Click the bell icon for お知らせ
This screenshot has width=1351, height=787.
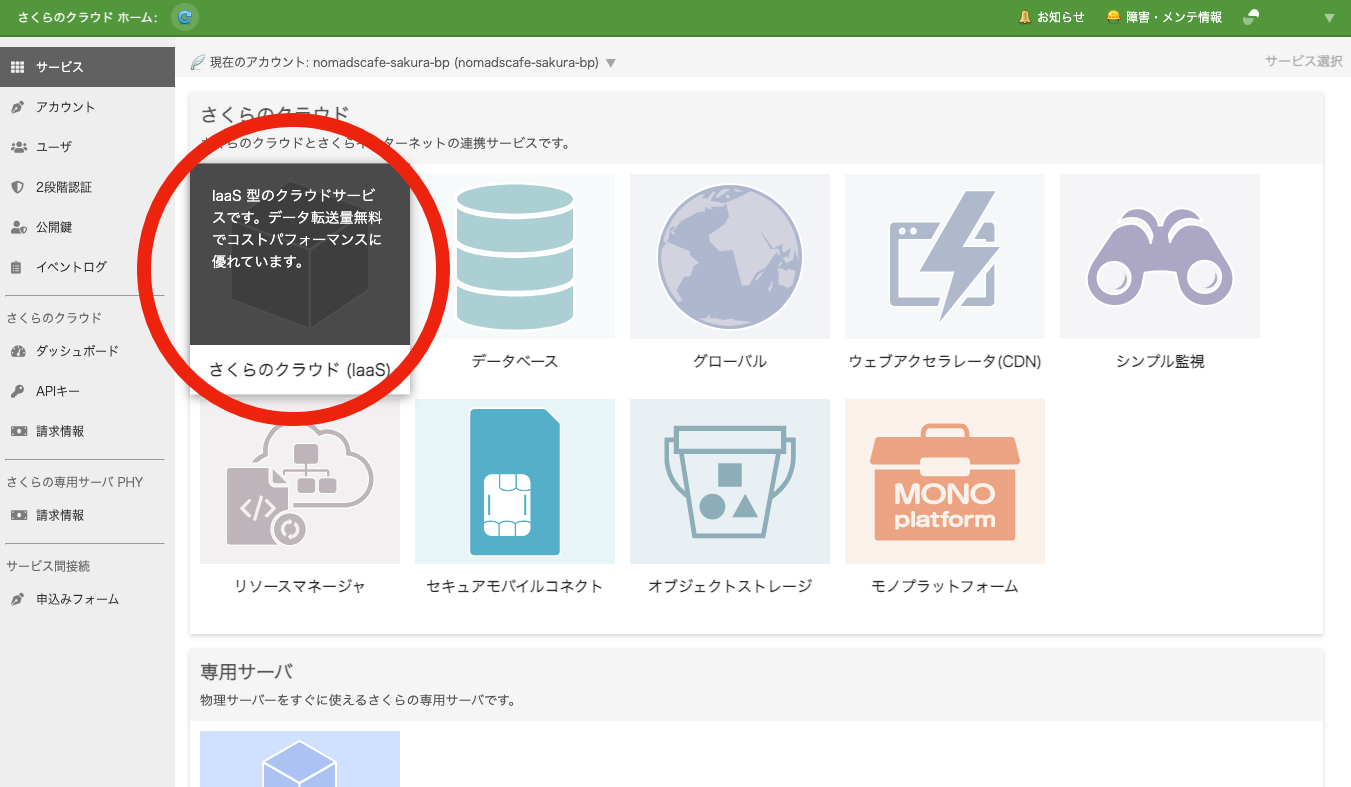coord(1024,17)
